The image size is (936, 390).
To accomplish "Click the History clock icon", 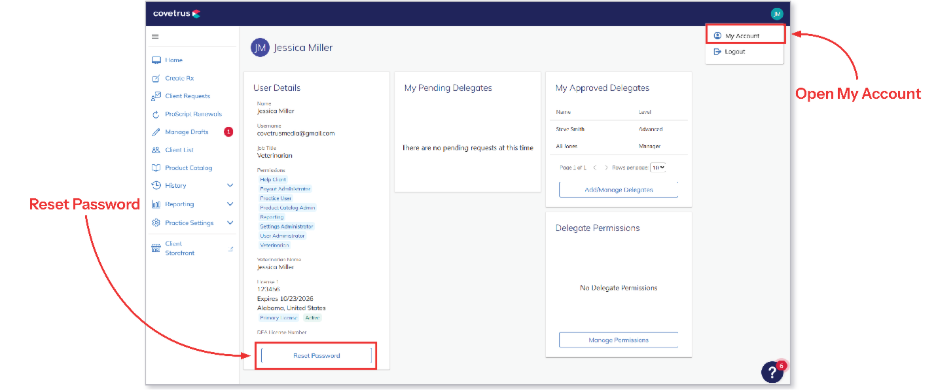I will point(156,186).
